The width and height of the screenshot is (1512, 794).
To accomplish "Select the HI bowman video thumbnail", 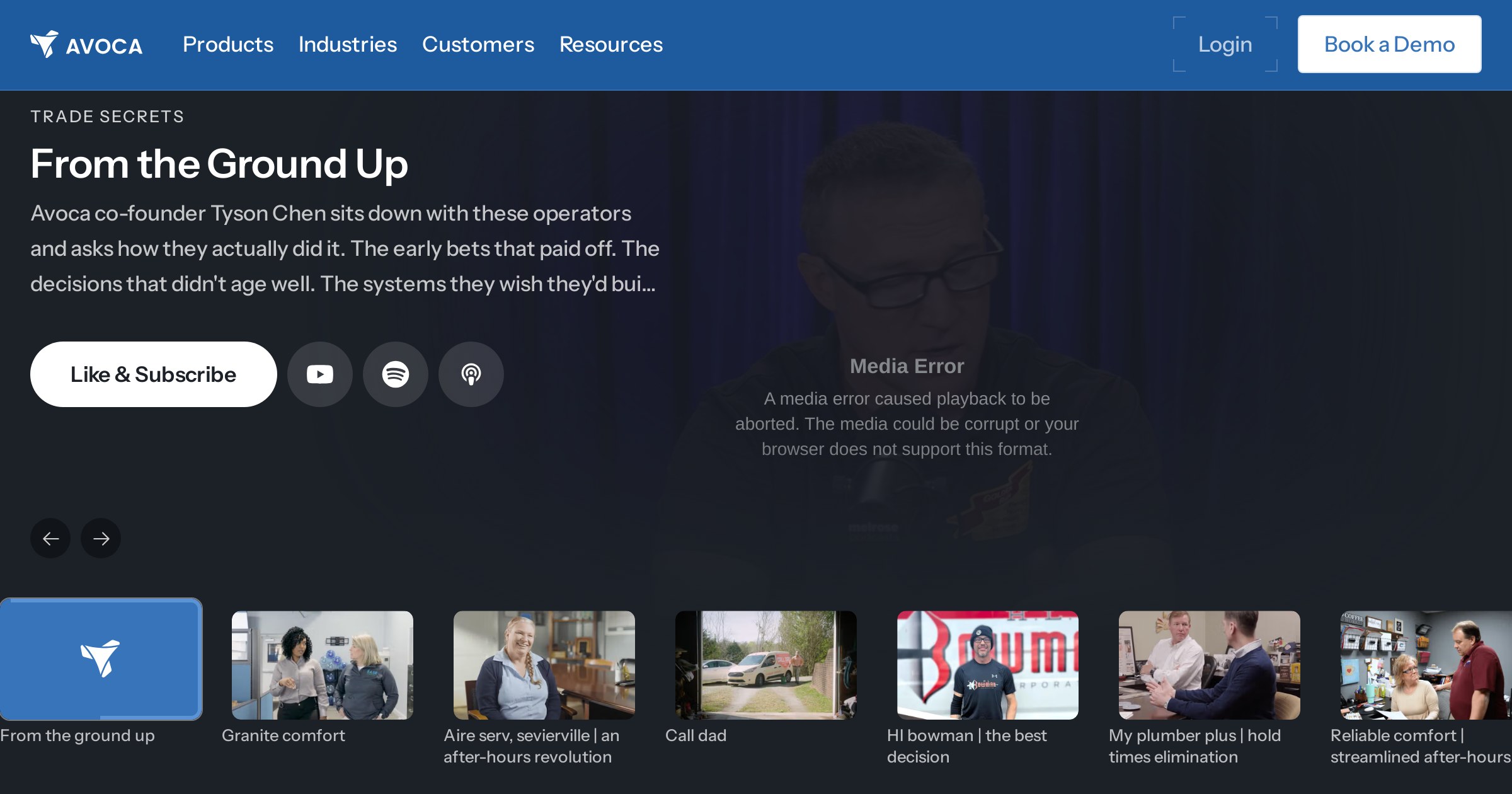I will pos(988,665).
